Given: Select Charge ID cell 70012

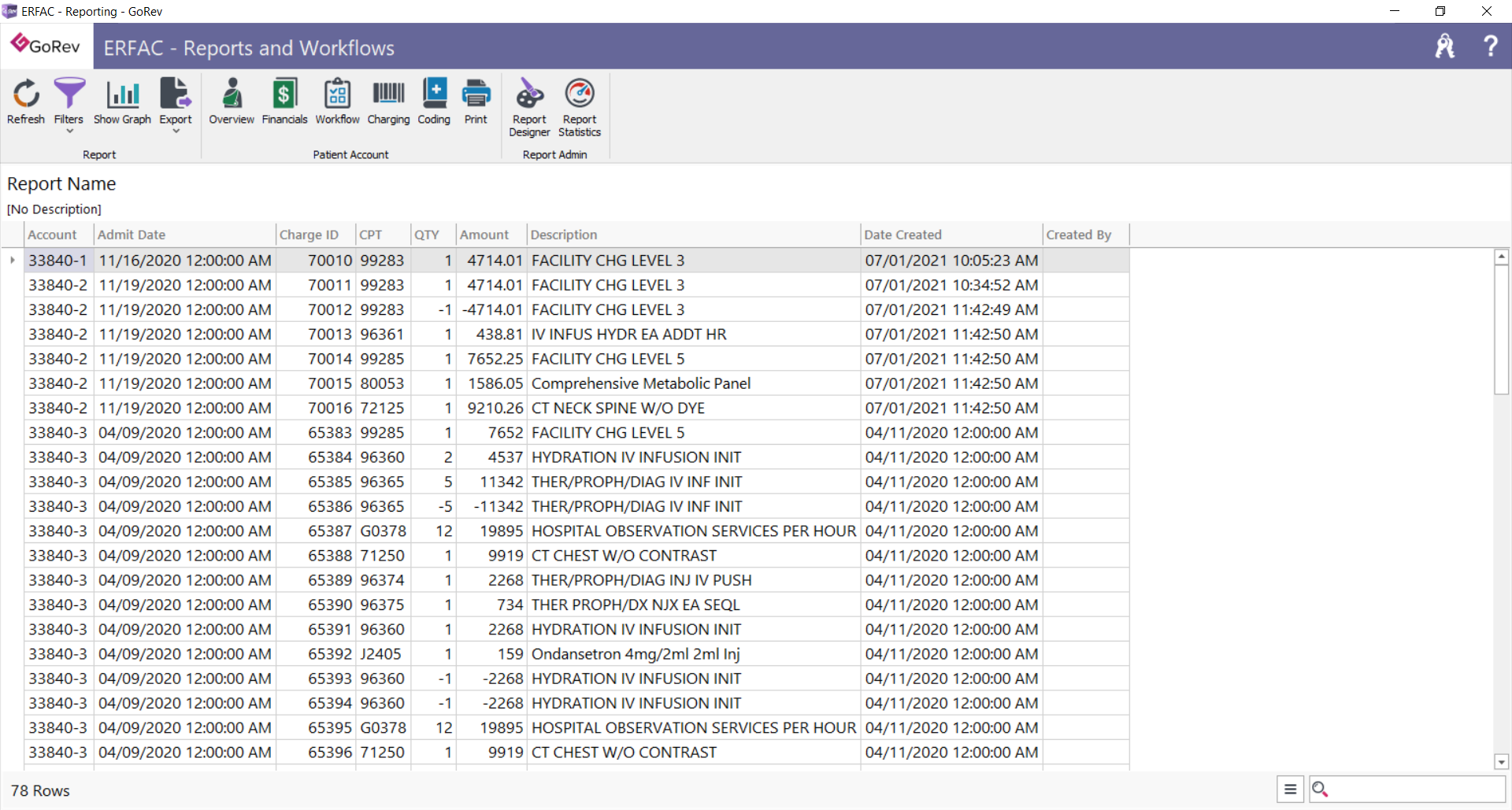Looking at the screenshot, I should click(x=316, y=309).
